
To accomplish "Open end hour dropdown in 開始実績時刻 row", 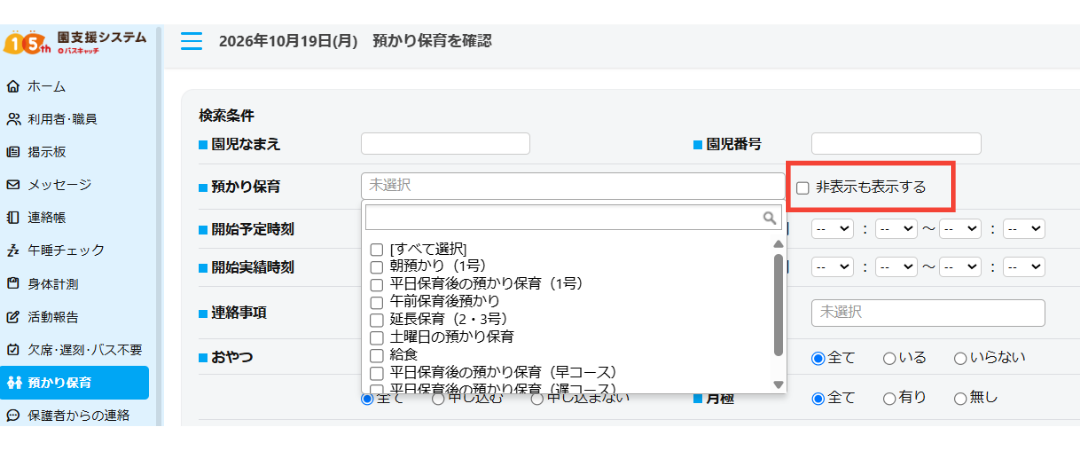I will point(960,267).
